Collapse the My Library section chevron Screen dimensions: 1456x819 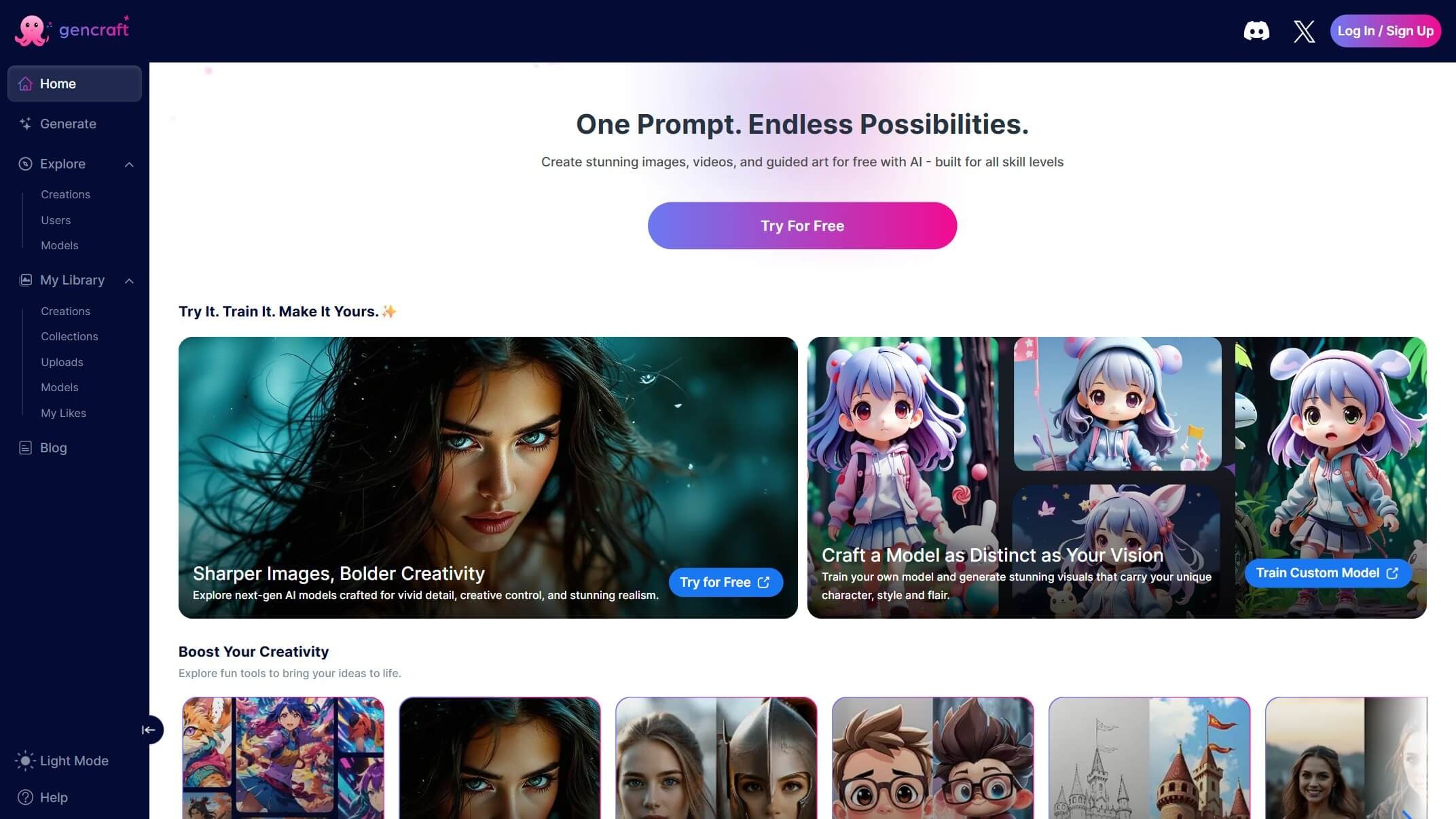tap(129, 280)
